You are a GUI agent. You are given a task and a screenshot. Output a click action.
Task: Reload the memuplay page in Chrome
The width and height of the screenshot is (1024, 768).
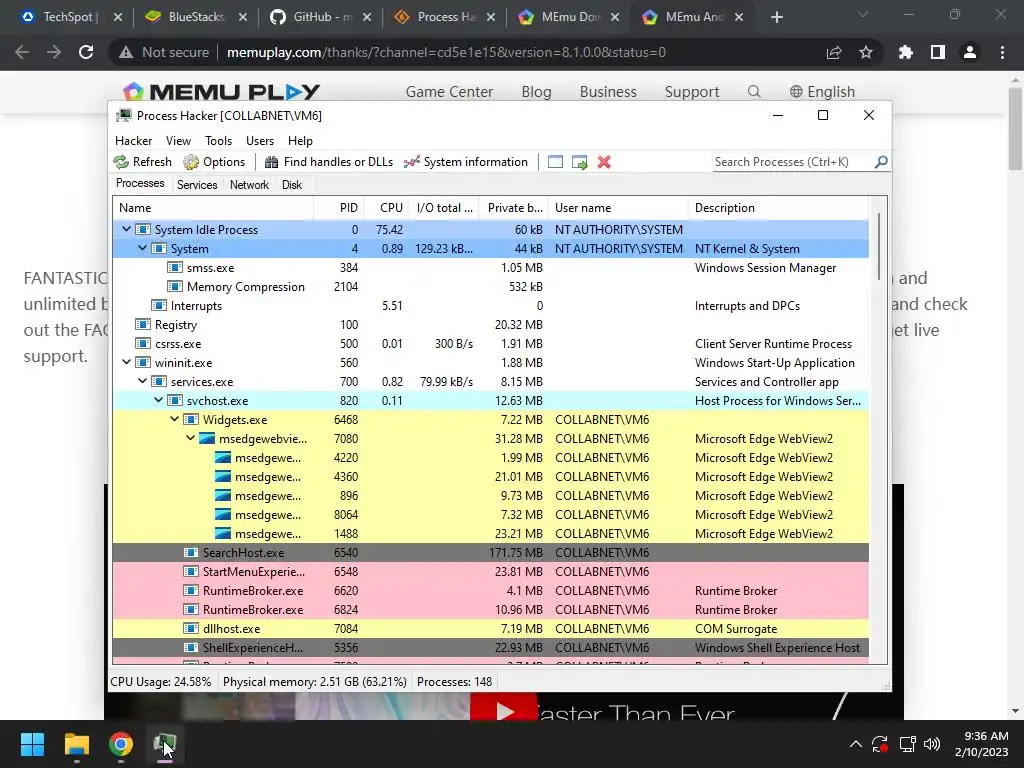86,52
